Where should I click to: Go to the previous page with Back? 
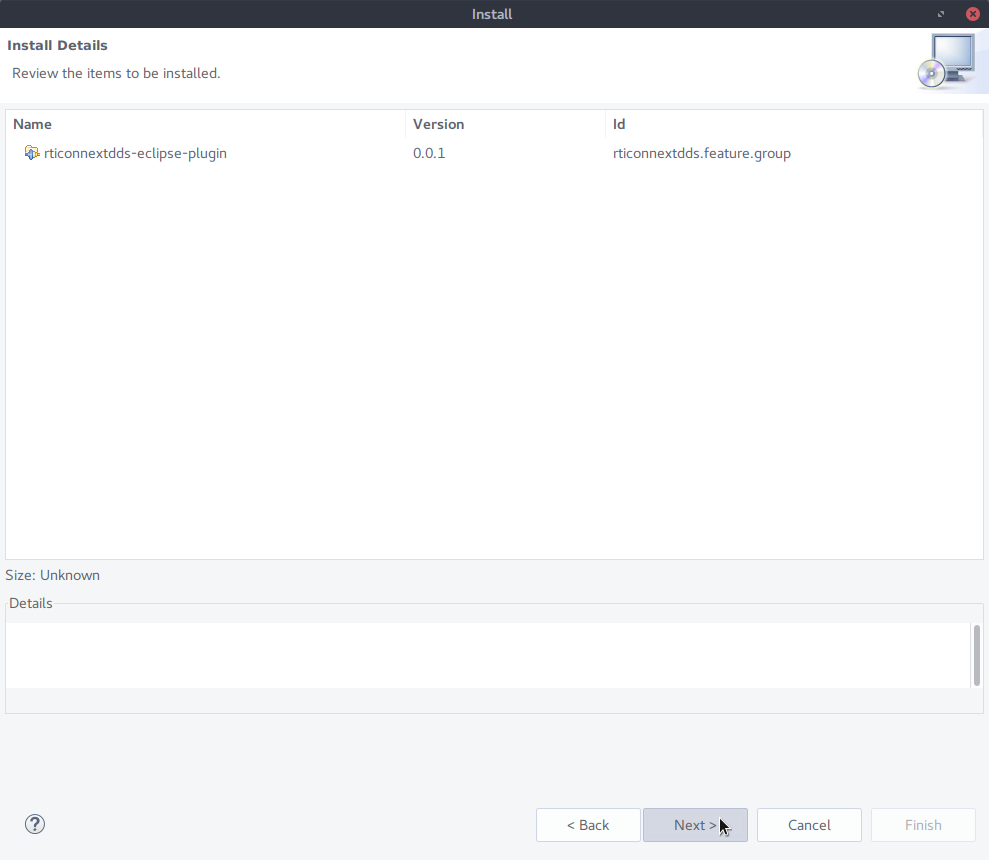[588, 825]
